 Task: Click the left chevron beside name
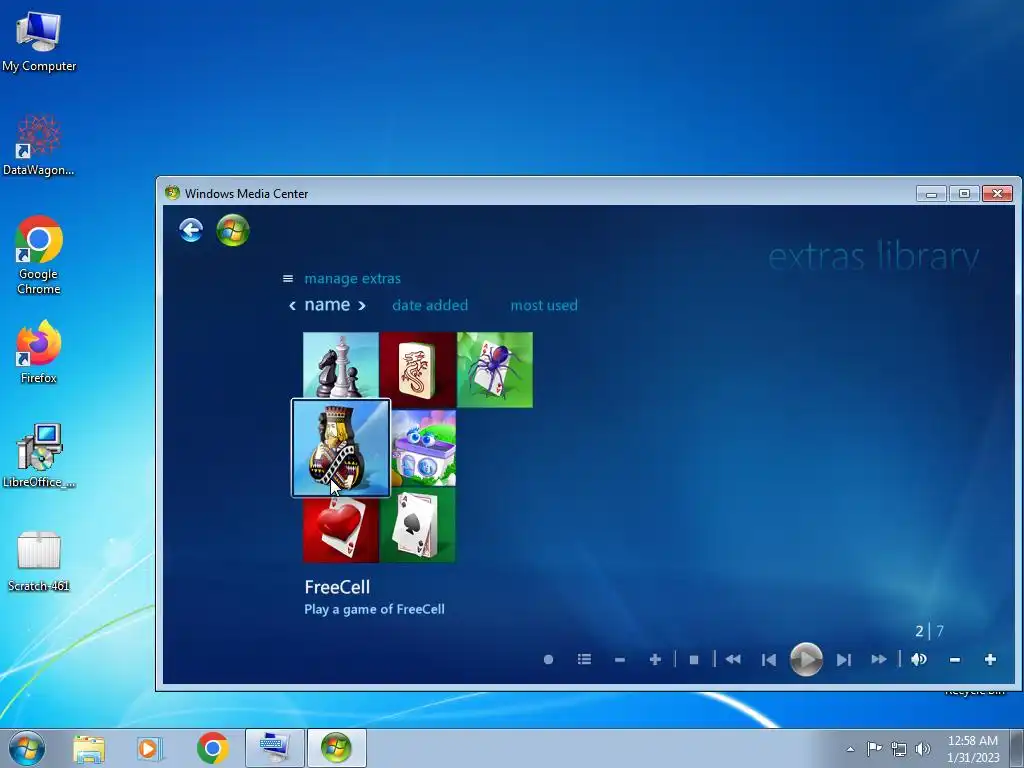[293, 306]
